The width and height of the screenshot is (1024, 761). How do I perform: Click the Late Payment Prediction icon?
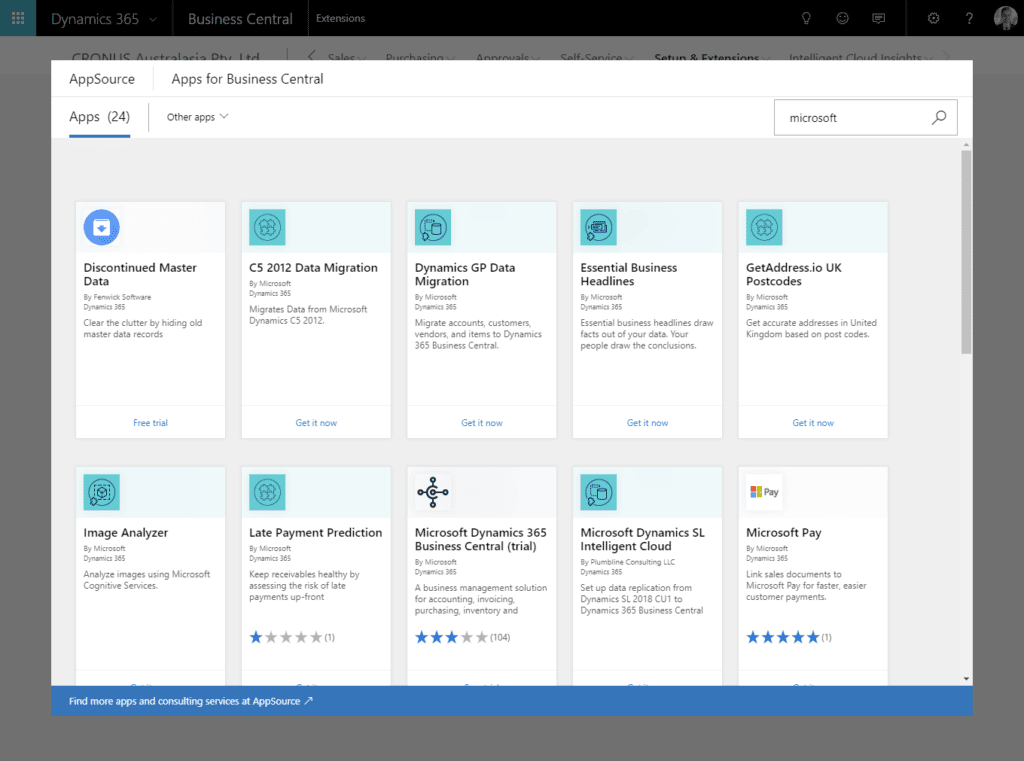point(267,492)
